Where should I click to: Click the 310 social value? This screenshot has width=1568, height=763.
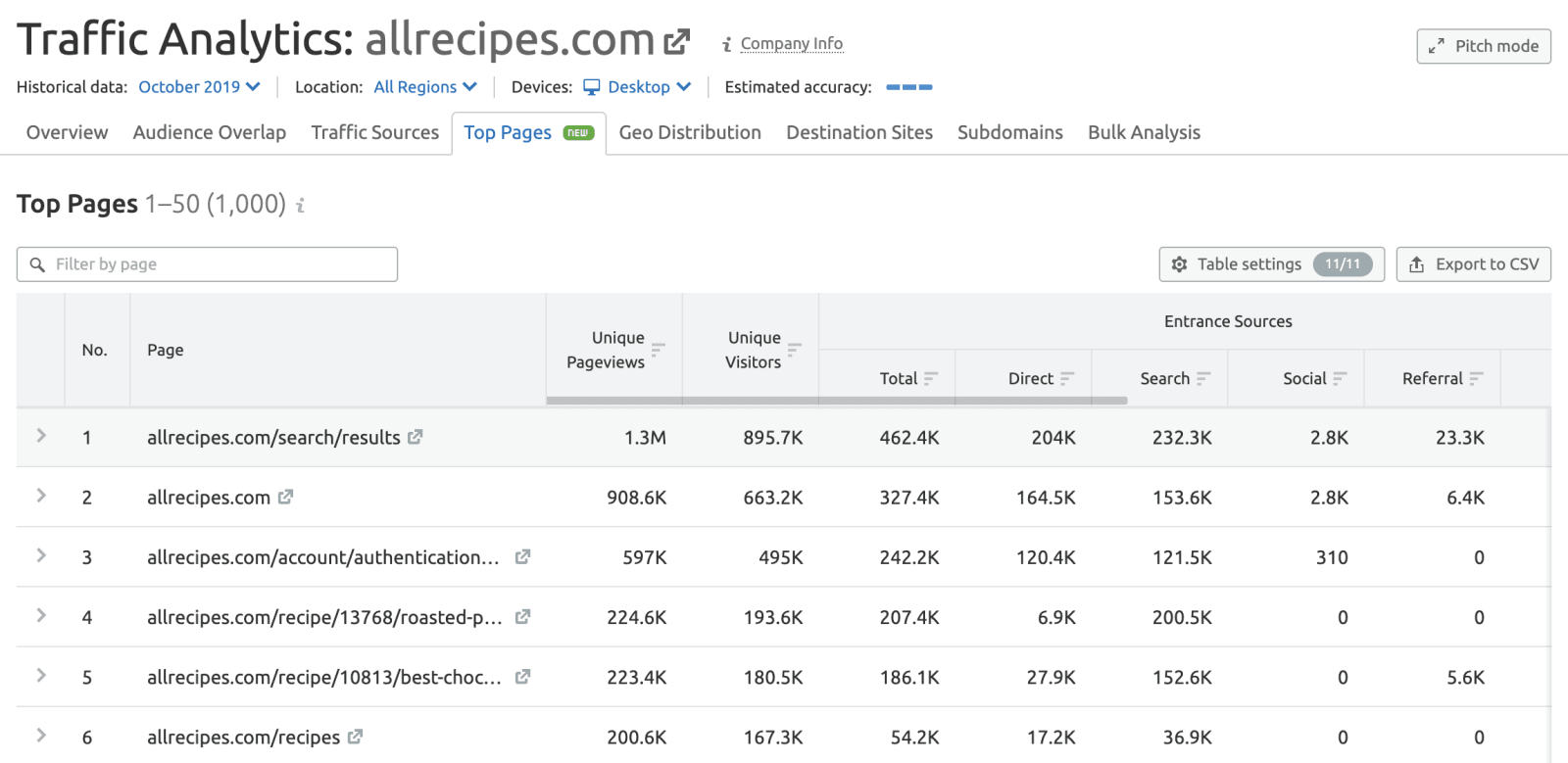[1332, 557]
